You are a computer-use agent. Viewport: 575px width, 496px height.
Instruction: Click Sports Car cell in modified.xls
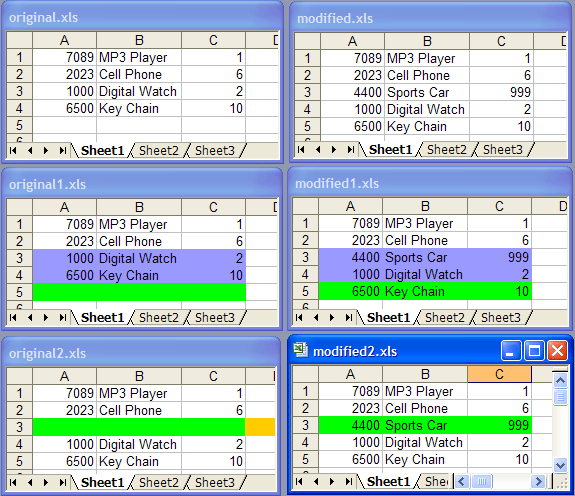tap(427, 92)
